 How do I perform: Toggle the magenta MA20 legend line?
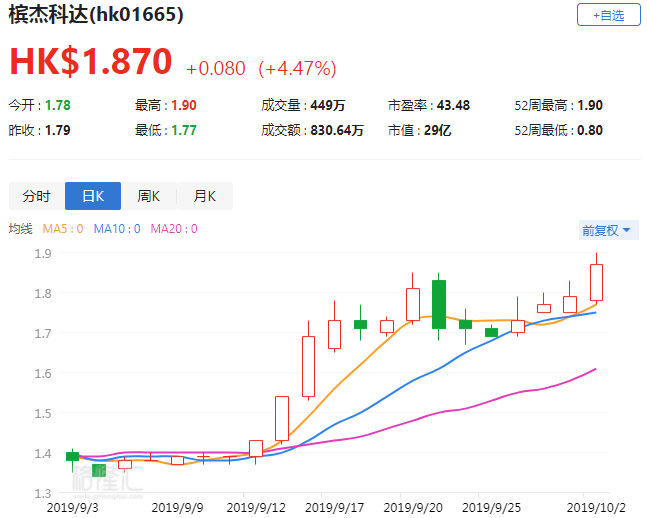[173, 229]
